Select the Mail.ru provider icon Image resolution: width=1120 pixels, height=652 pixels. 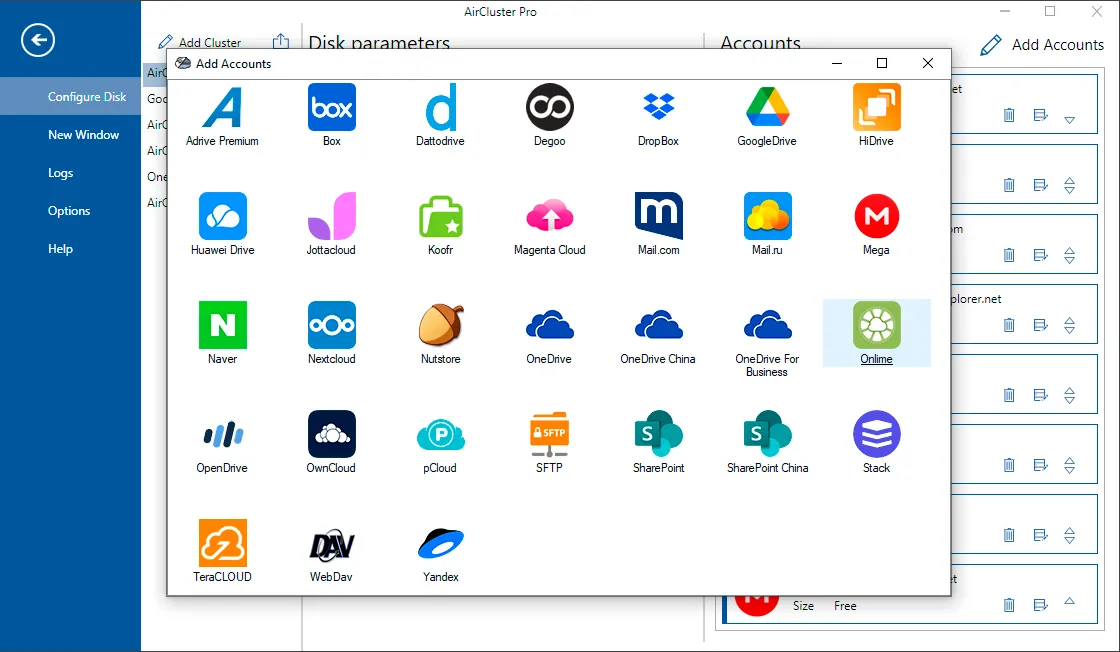click(x=767, y=216)
